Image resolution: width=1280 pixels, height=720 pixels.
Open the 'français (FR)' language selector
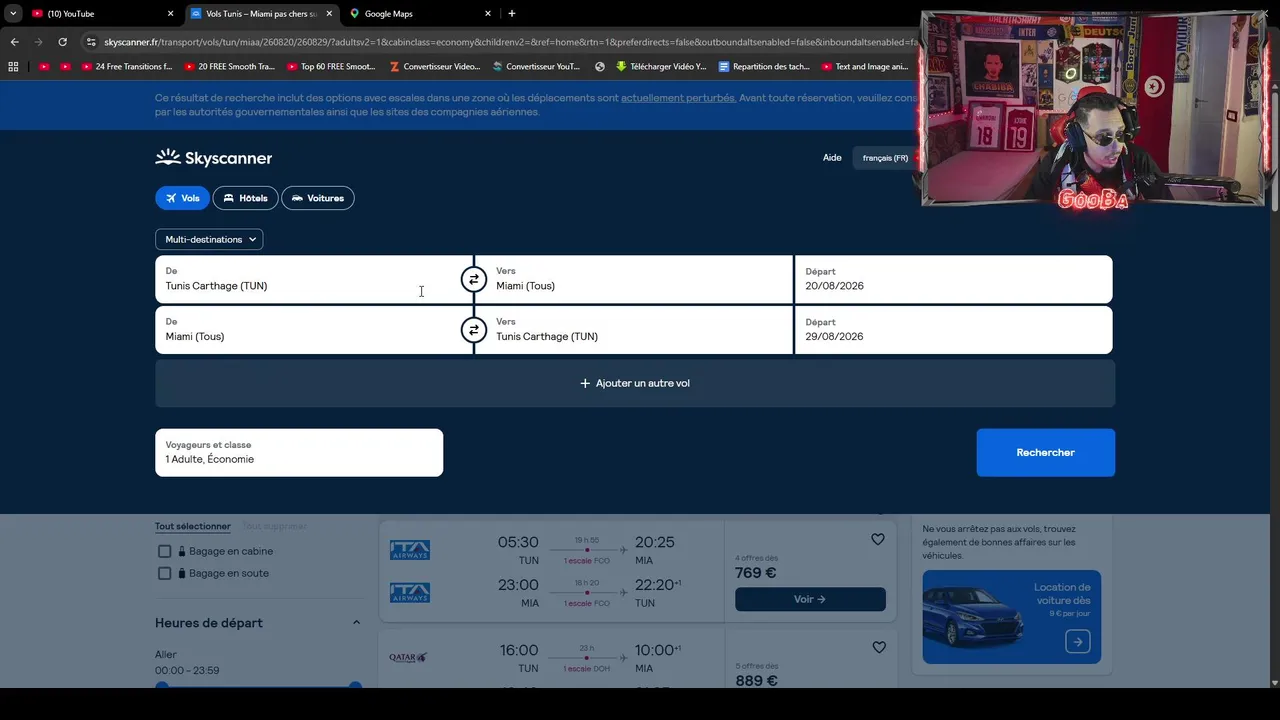[x=885, y=158]
